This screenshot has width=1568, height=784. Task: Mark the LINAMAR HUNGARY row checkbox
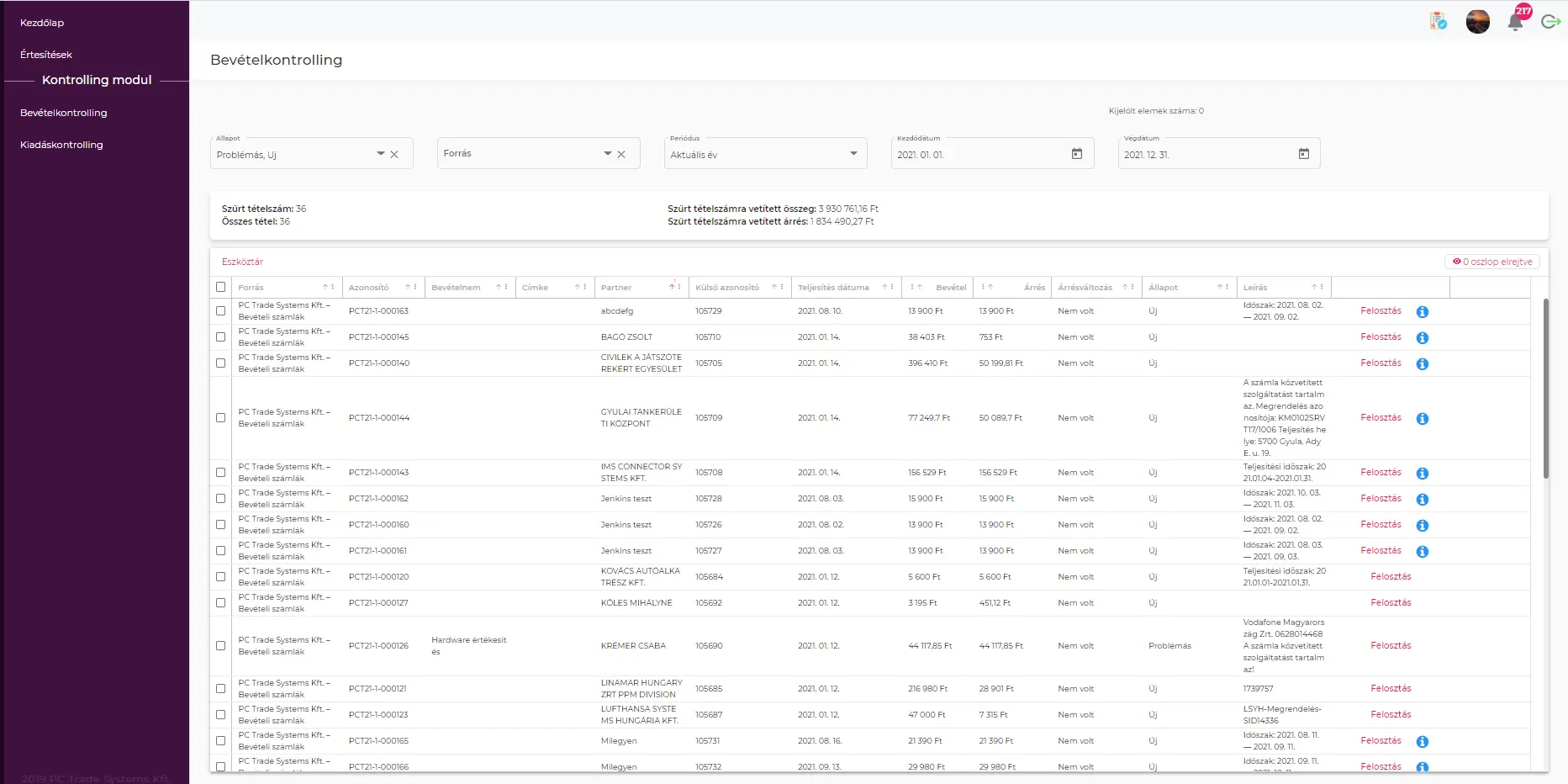pyautogui.click(x=220, y=688)
